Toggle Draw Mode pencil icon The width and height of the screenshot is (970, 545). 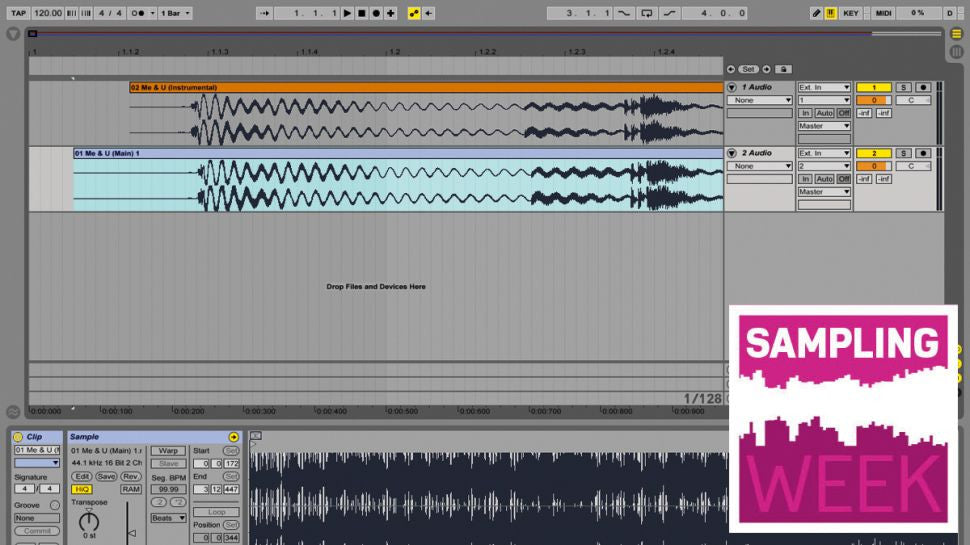point(816,13)
